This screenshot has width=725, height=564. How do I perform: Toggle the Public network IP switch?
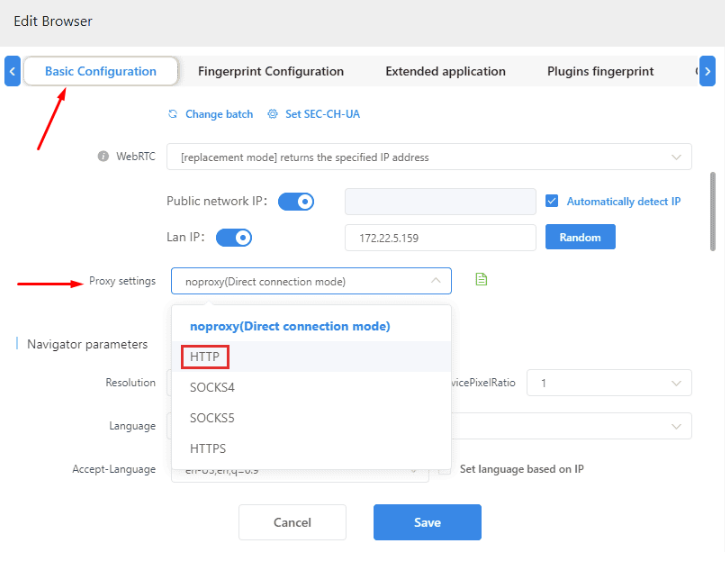pos(296,201)
